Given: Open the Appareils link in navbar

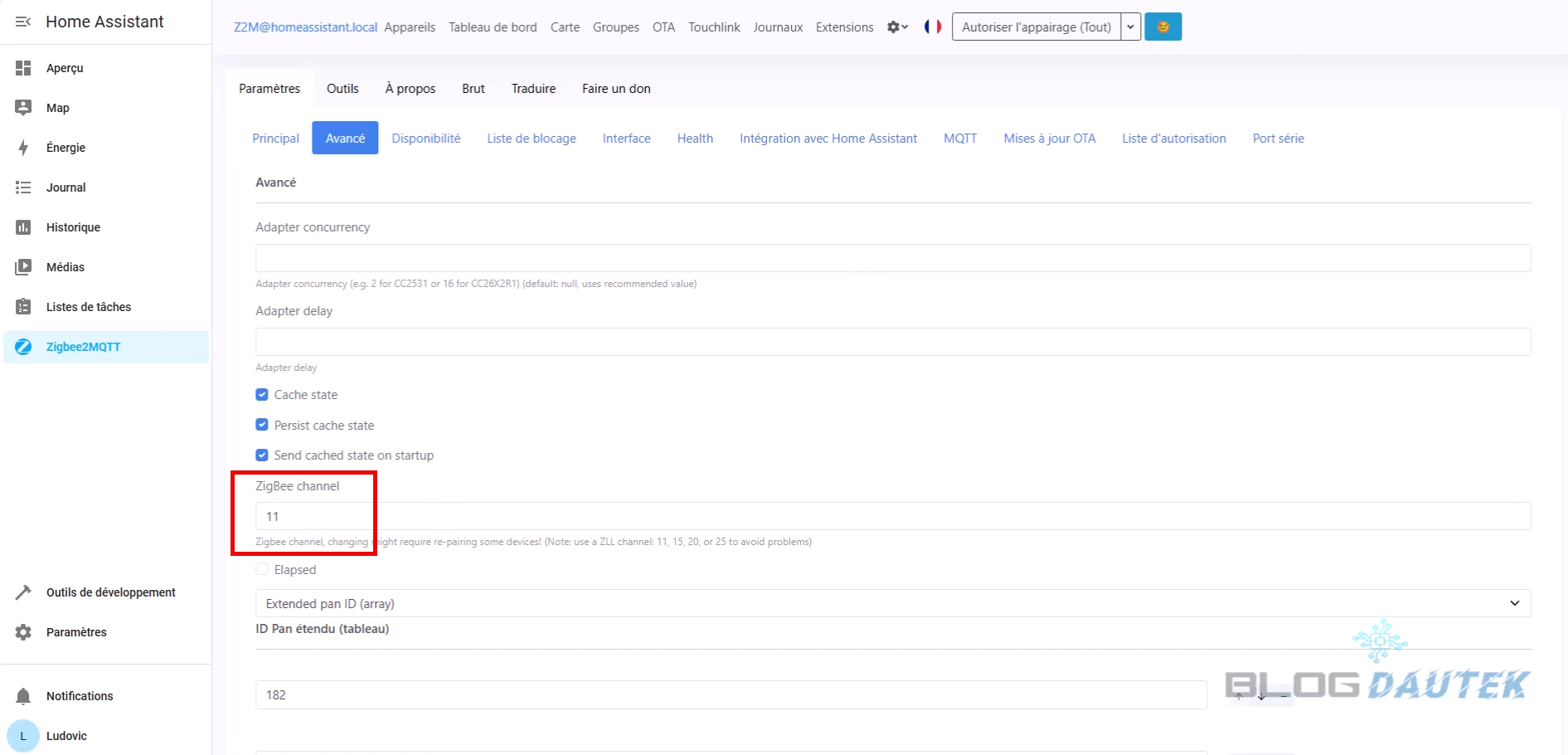Looking at the screenshot, I should click(x=410, y=27).
